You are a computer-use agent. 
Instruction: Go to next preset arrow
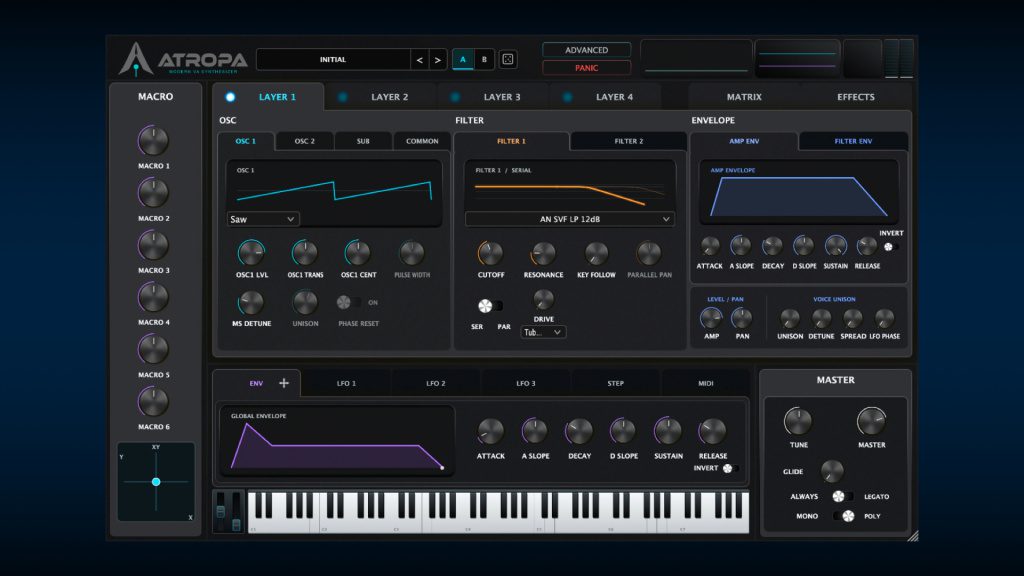pyautogui.click(x=438, y=60)
